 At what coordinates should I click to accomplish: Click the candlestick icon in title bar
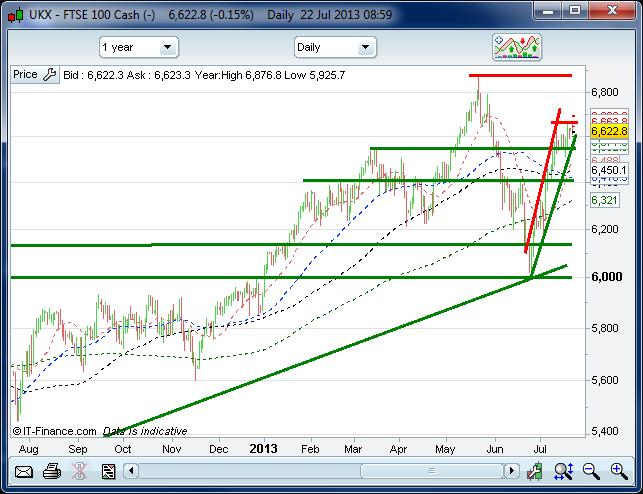pos(16,16)
